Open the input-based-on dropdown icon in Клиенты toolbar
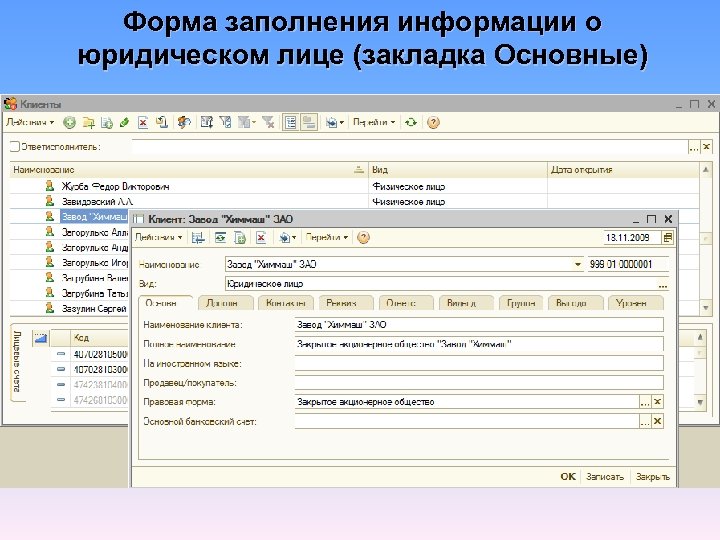 tap(335, 123)
